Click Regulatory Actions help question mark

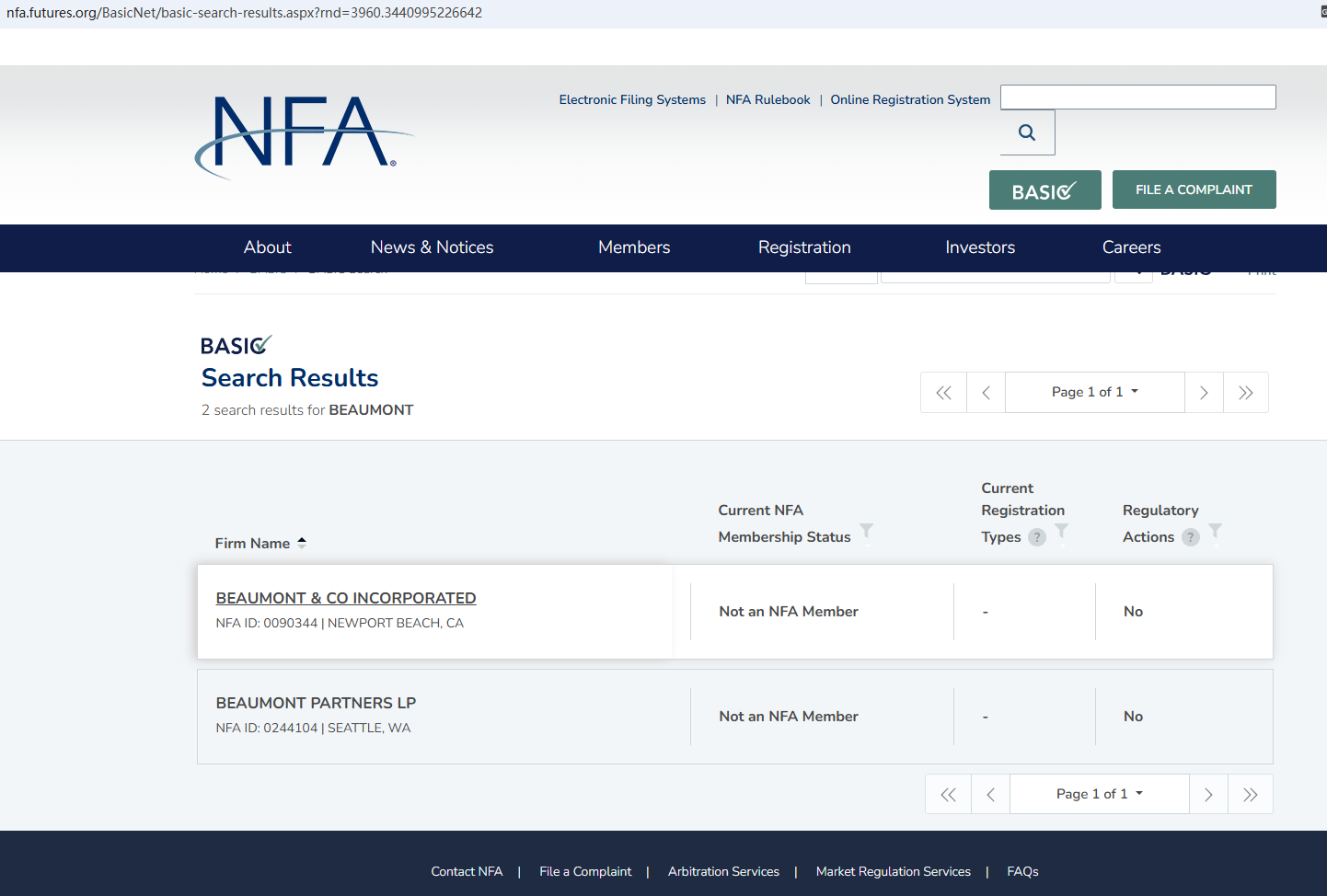pos(1191,537)
